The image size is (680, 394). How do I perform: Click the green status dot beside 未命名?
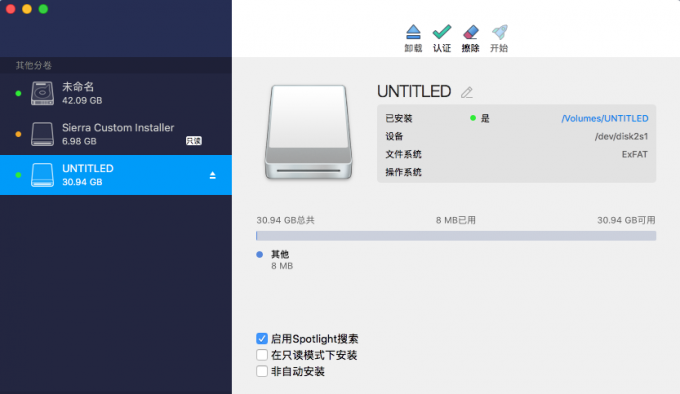coord(18,93)
